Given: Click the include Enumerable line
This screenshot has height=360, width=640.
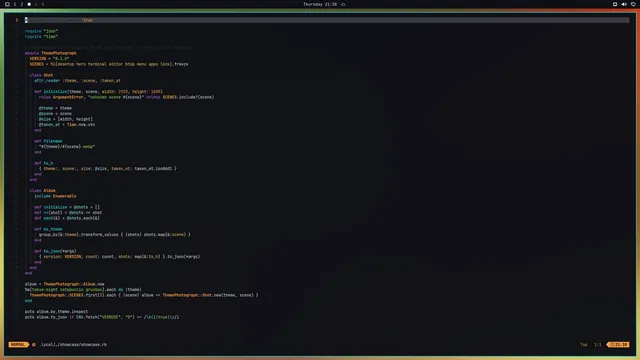Looking at the screenshot, I should (55, 196).
